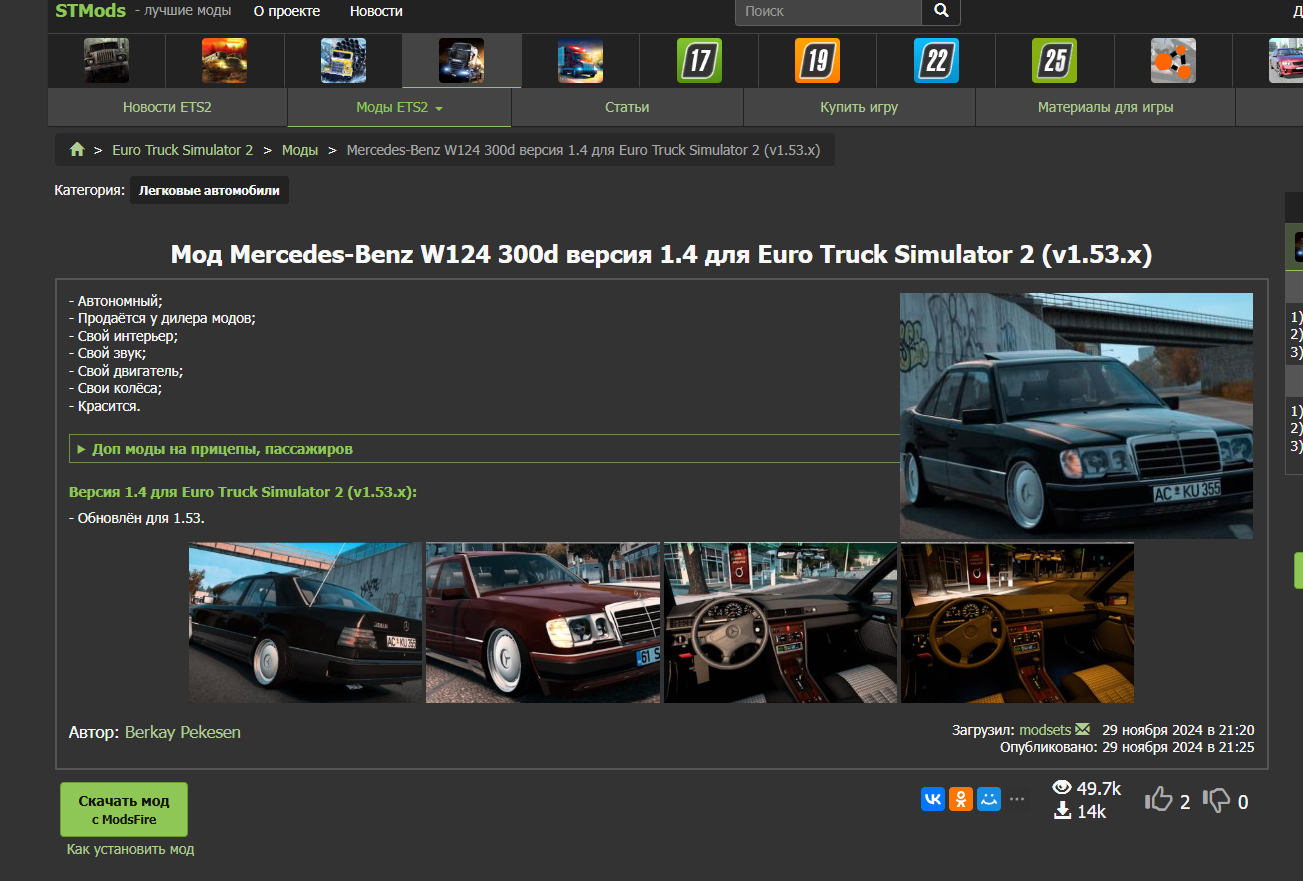Open the Купить игру tab
1303x881 pixels.
tap(859, 107)
